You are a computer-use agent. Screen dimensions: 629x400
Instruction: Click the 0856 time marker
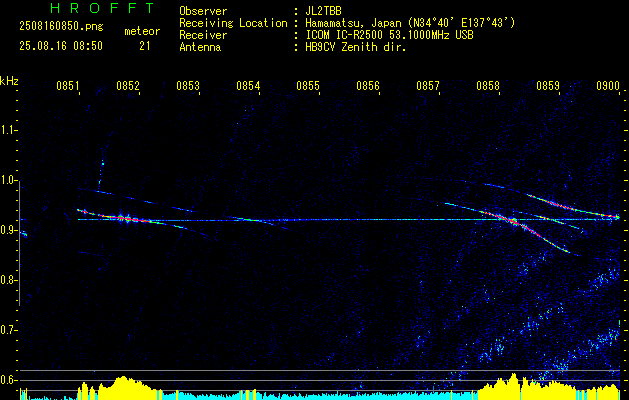click(368, 86)
